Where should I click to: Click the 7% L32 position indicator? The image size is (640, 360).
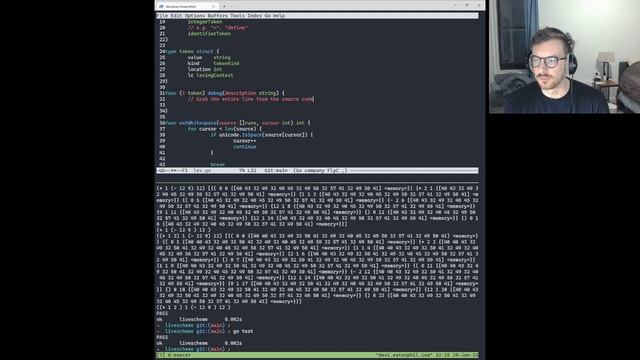[248, 170]
